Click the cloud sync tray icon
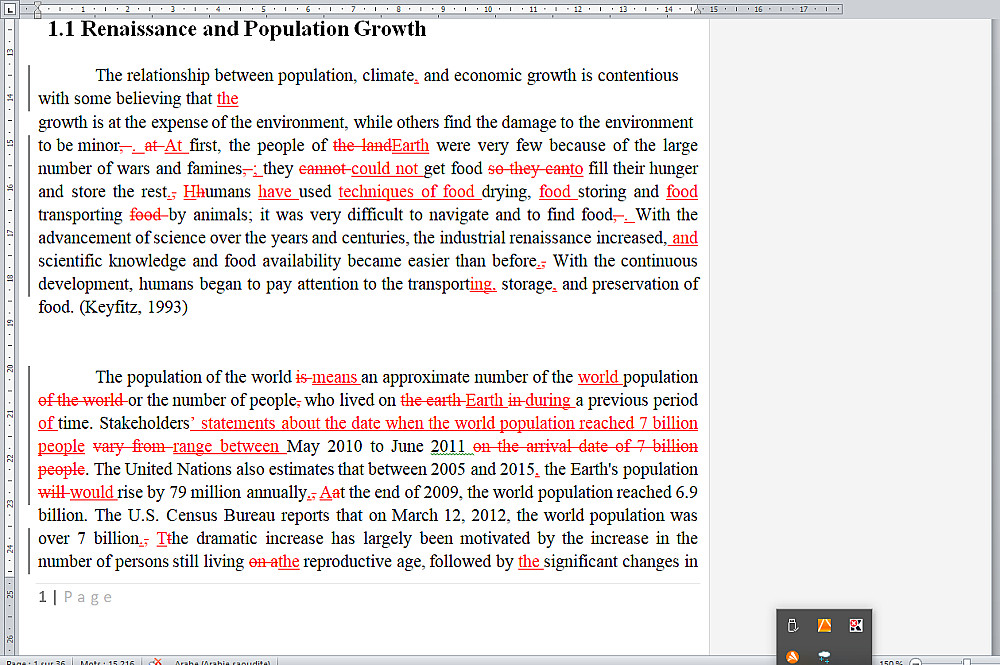The height and width of the screenshot is (665, 1000). [824, 657]
